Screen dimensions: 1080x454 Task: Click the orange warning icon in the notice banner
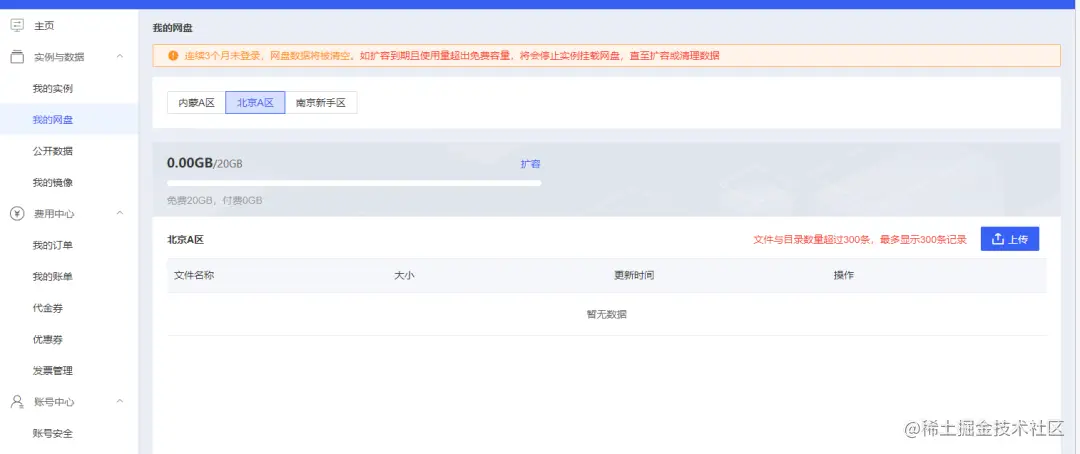[x=173, y=55]
